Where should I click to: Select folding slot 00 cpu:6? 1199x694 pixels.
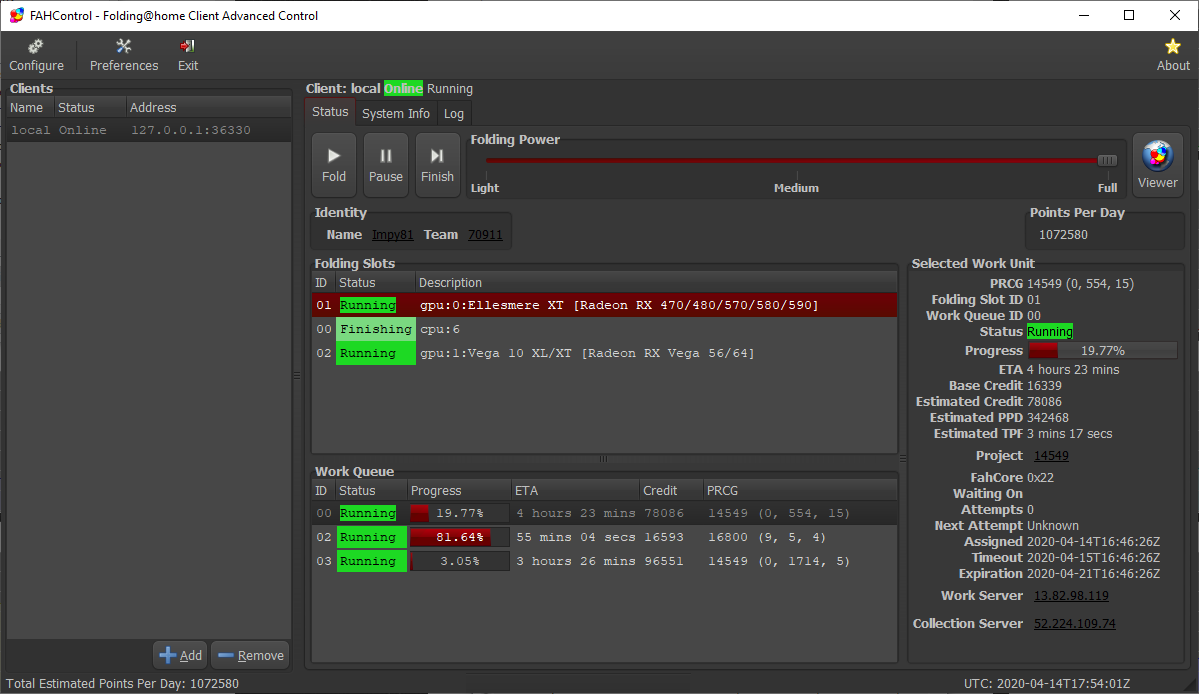(x=604, y=329)
